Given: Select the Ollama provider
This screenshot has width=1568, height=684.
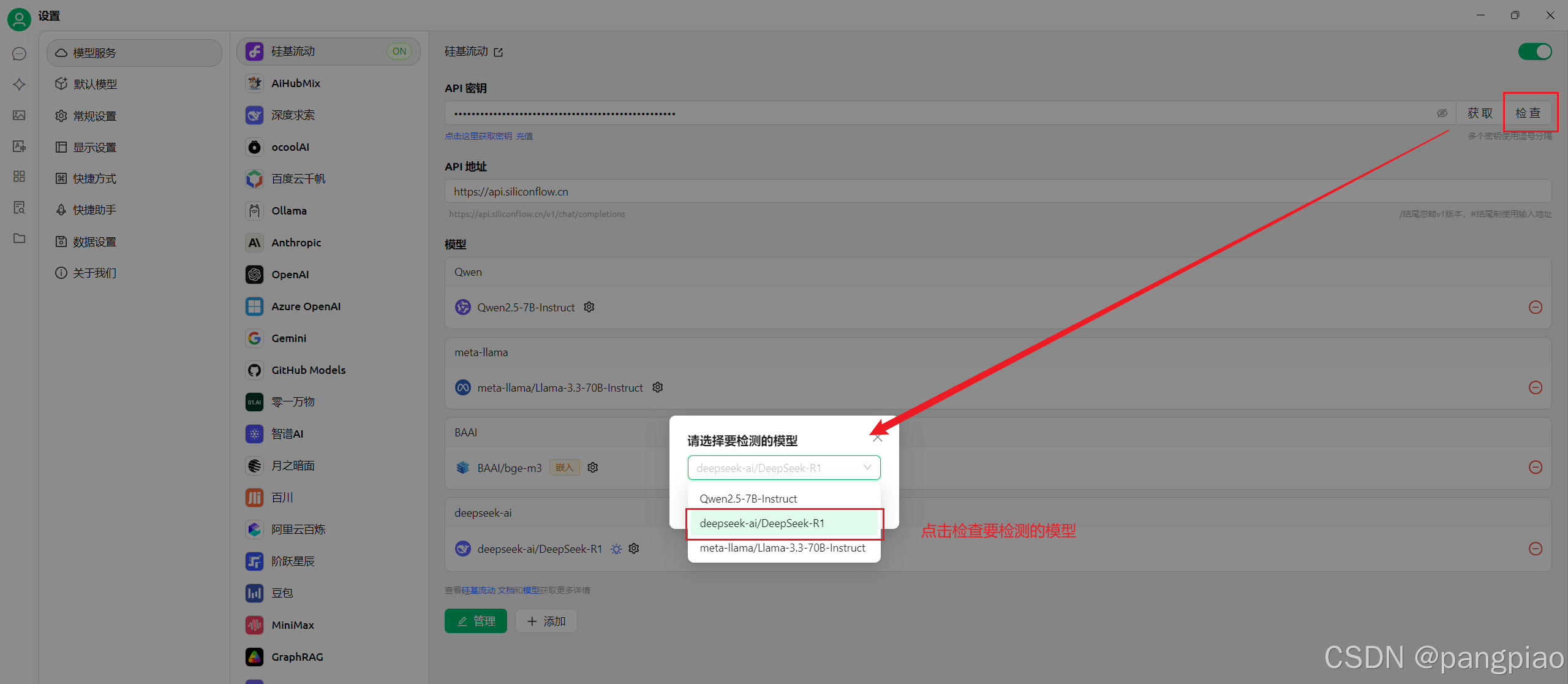Looking at the screenshot, I should [x=289, y=211].
